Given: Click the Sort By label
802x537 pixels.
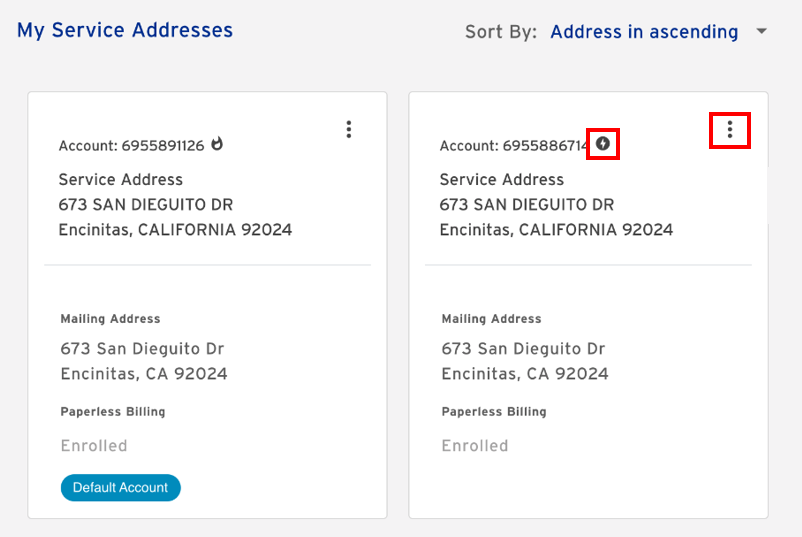Looking at the screenshot, I should 501,32.
